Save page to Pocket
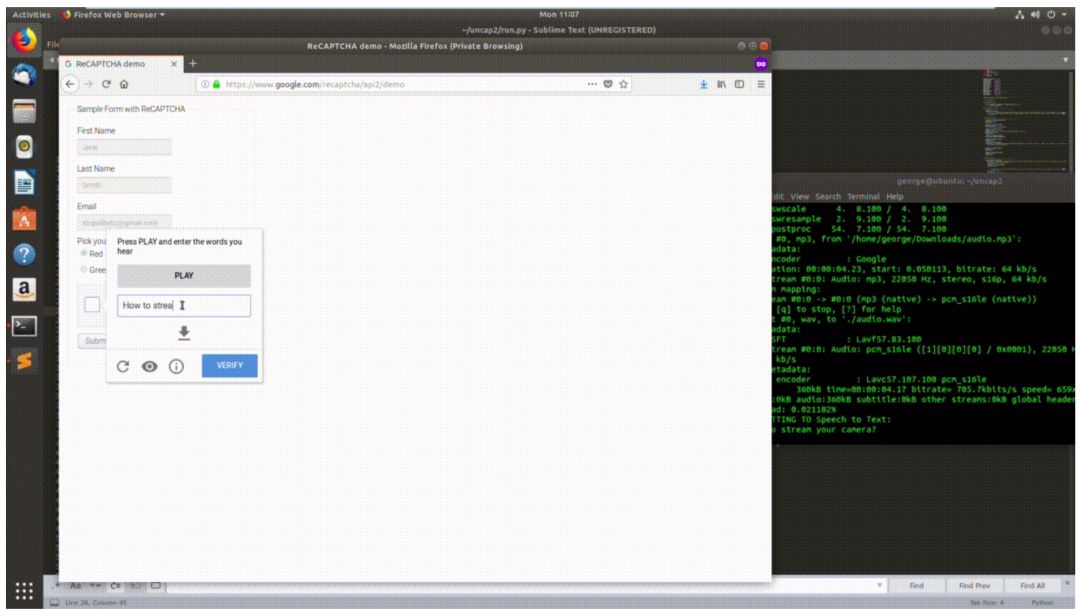The width and height of the screenshot is (1080, 616). point(608,84)
